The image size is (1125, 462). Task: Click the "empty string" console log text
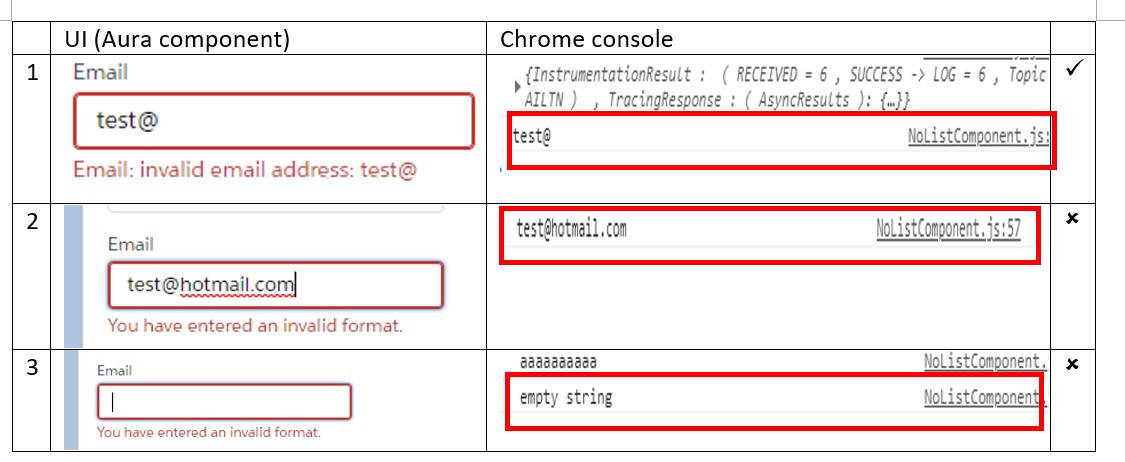coord(565,398)
